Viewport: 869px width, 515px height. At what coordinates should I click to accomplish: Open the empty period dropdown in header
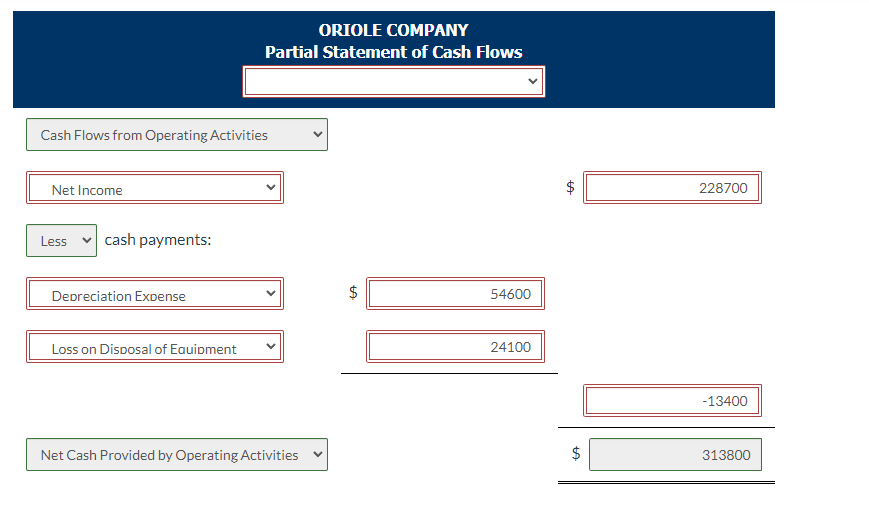[x=393, y=81]
